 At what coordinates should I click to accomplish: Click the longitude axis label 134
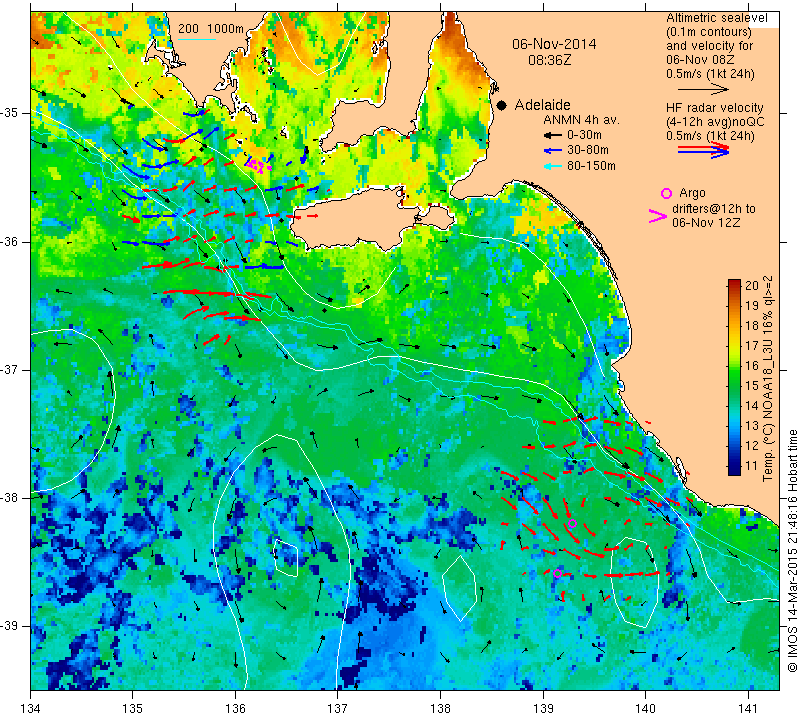(31, 709)
